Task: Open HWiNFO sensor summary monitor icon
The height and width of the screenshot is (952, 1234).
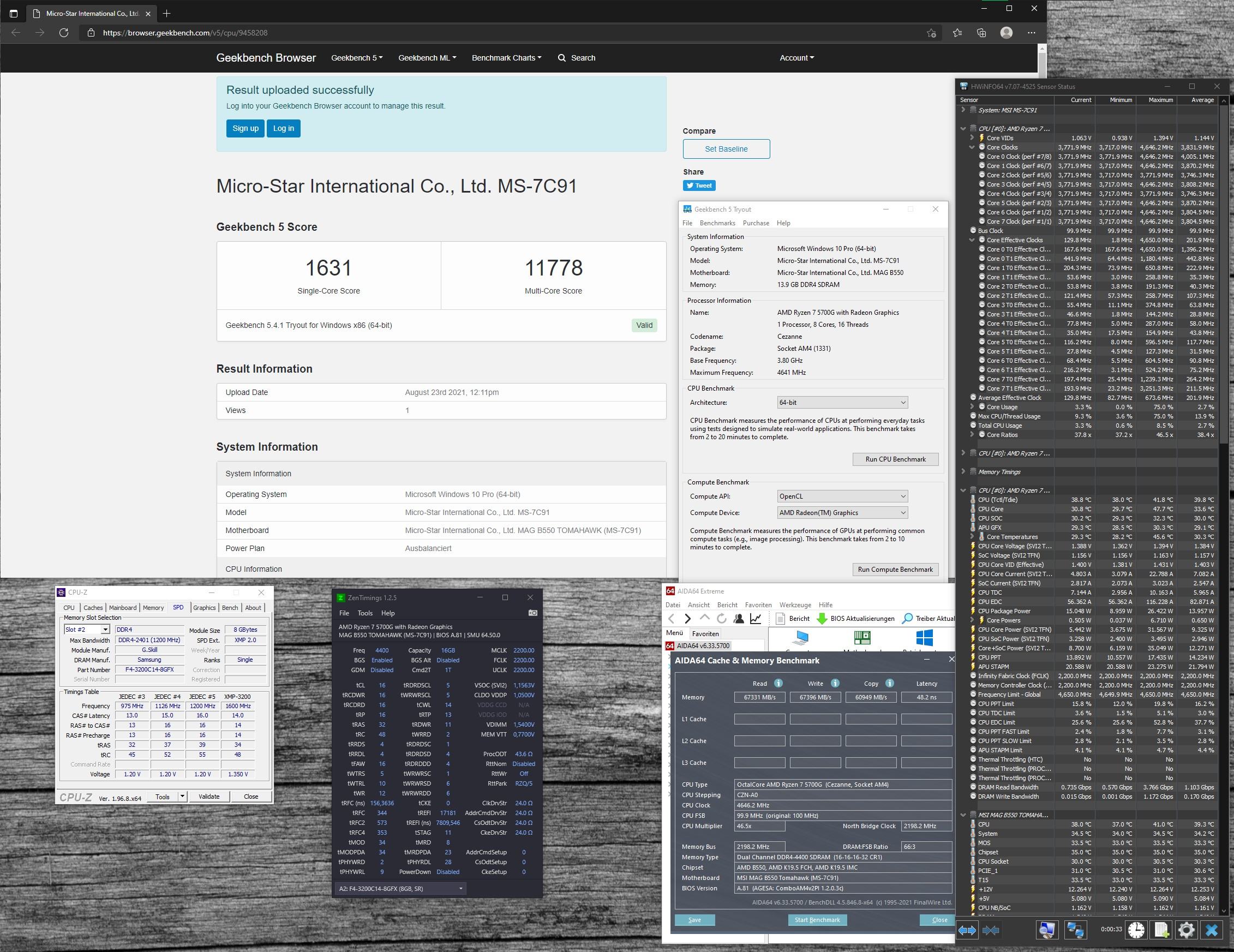Action: click(x=1047, y=930)
